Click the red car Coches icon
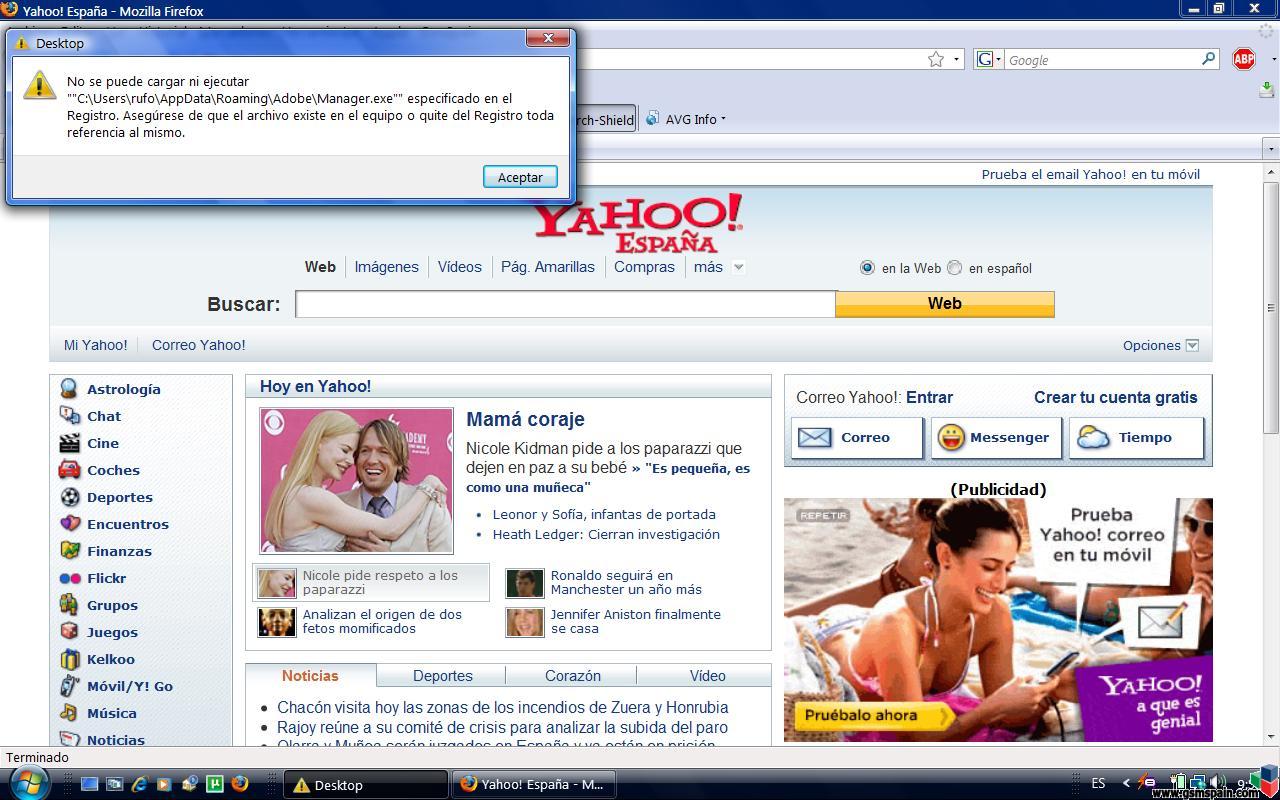This screenshot has height=800, width=1280. tap(69, 470)
